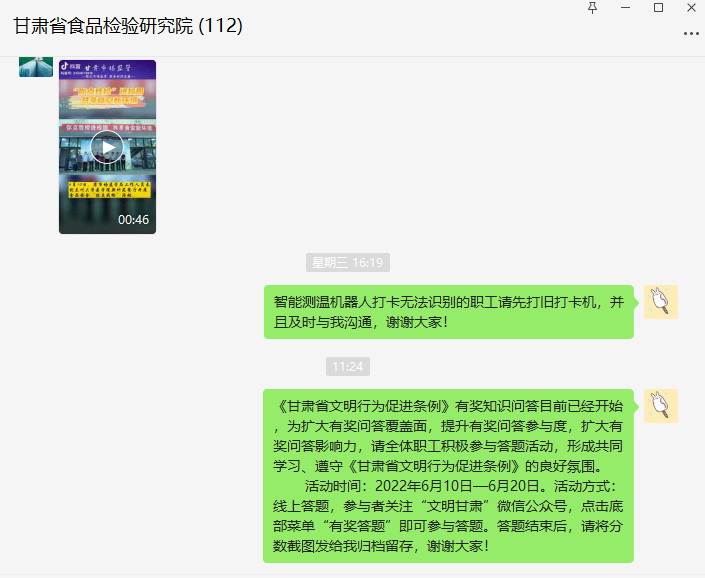Play the 00:46 video message
705x578 pixels.
107,147
